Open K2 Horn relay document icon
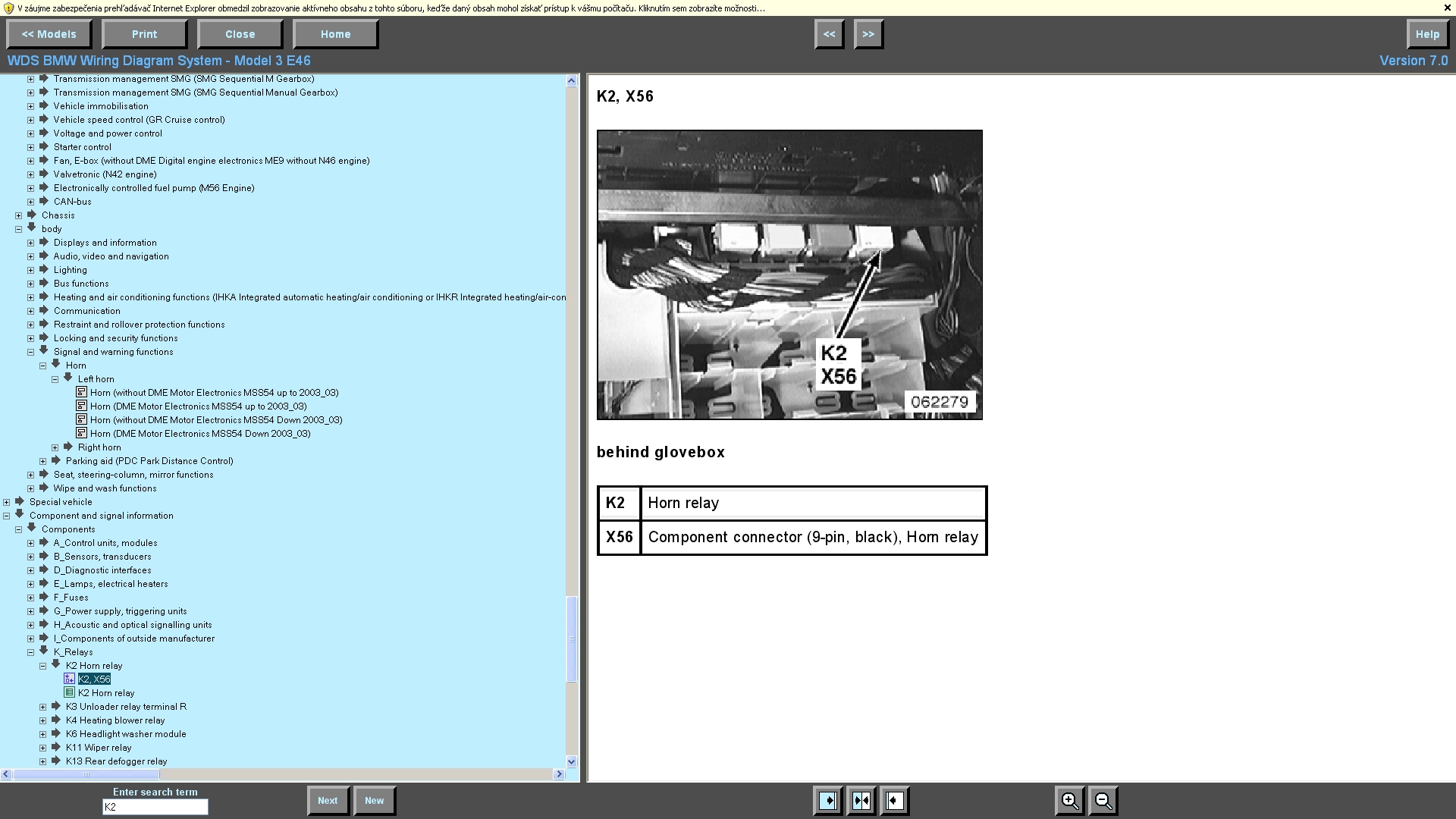Image resolution: width=1456 pixels, height=819 pixels. pyautogui.click(x=70, y=693)
